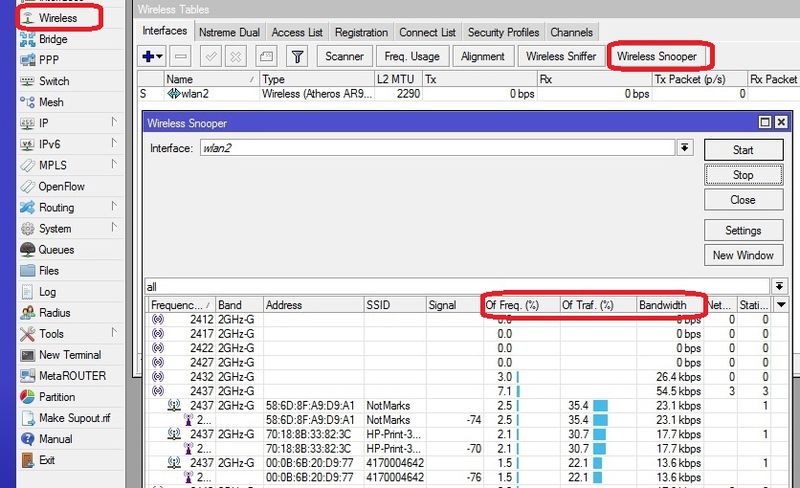Image resolution: width=800 pixels, height=488 pixels.
Task: Click the IPv6 icon in sidebar
Action: click(x=28, y=144)
